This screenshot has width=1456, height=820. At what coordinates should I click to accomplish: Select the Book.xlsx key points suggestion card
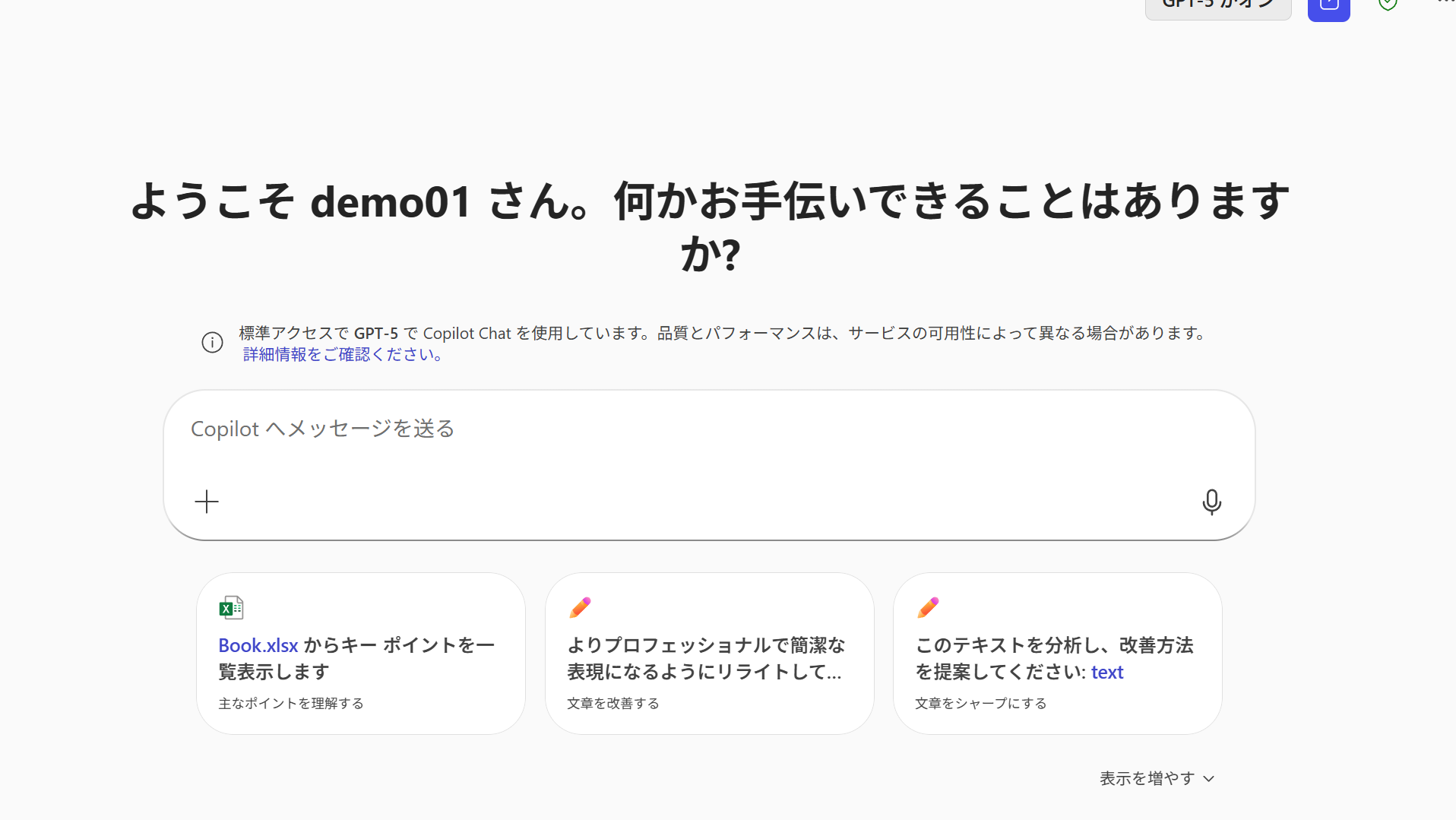(x=361, y=654)
